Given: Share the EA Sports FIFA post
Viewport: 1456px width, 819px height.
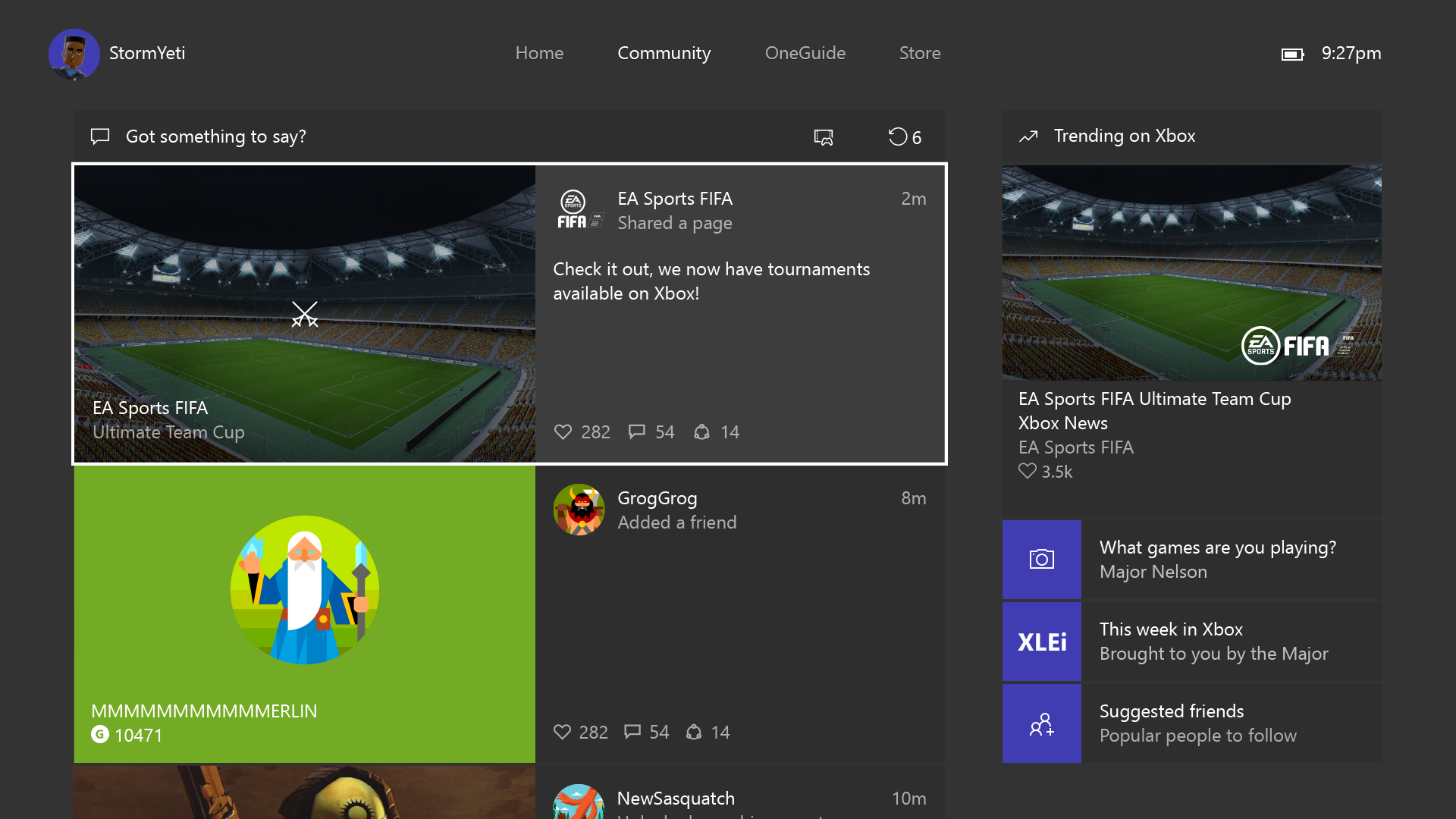Looking at the screenshot, I should click(x=702, y=432).
